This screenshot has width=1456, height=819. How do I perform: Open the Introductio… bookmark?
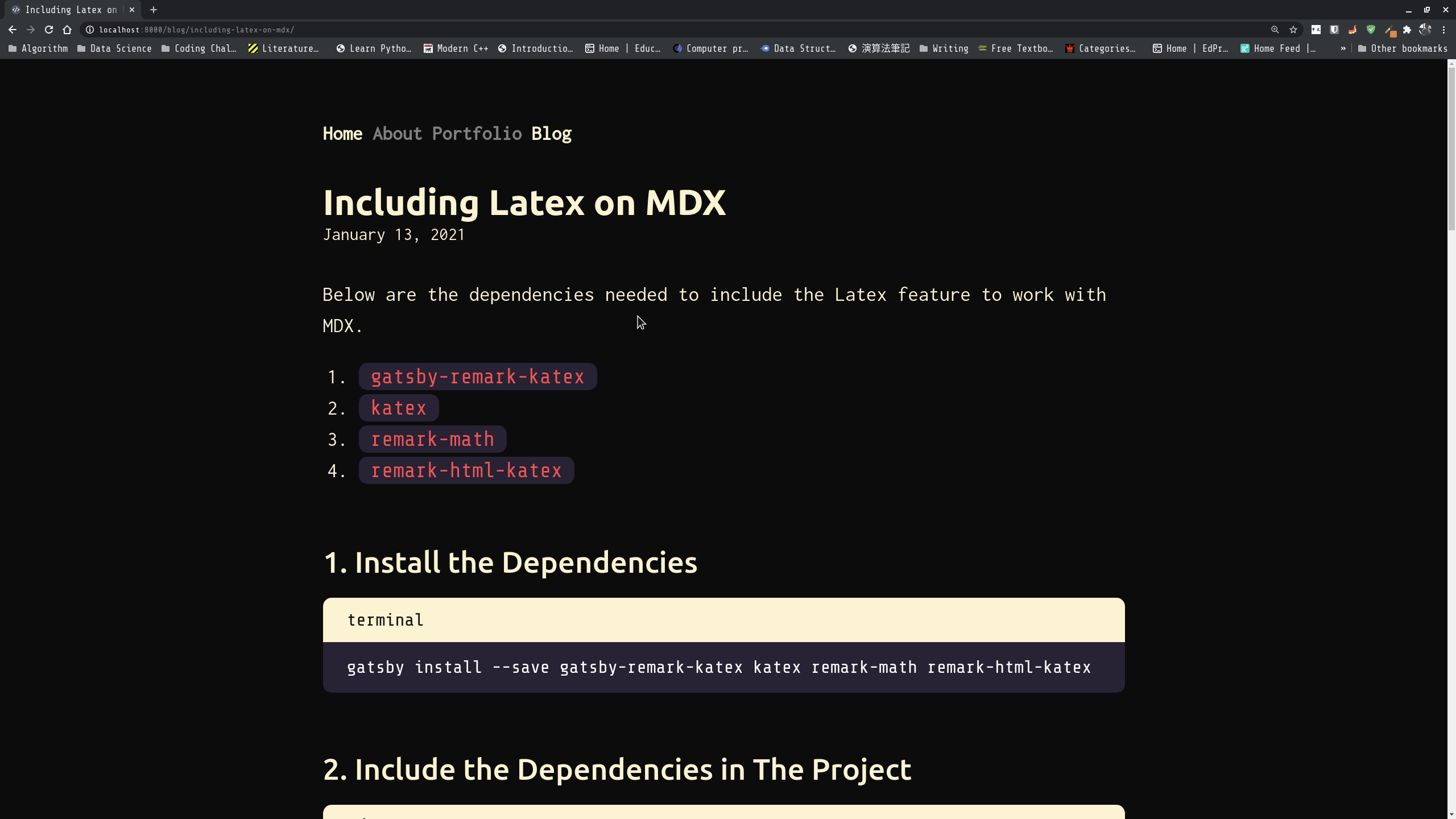(x=535, y=48)
